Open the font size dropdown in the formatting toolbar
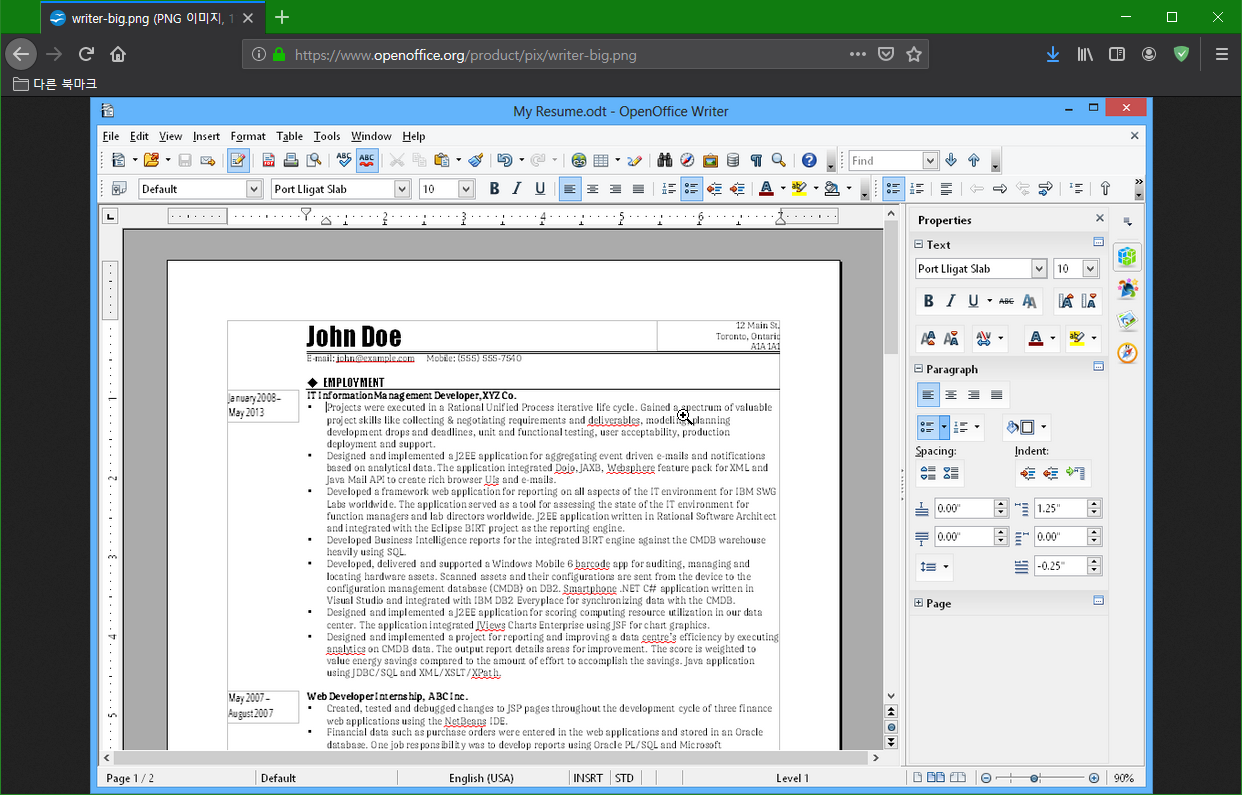Image resolution: width=1242 pixels, height=795 pixels. click(x=466, y=189)
